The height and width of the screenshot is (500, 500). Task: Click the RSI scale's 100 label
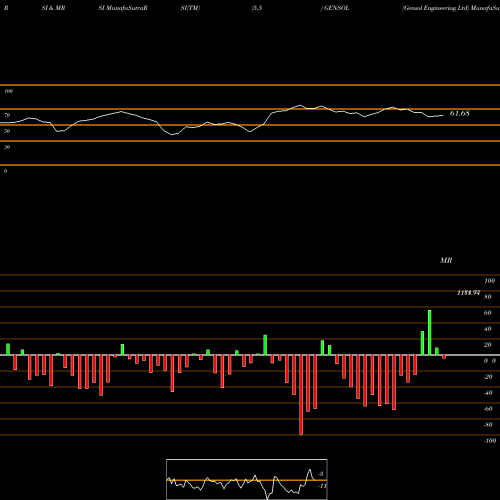coord(9,91)
